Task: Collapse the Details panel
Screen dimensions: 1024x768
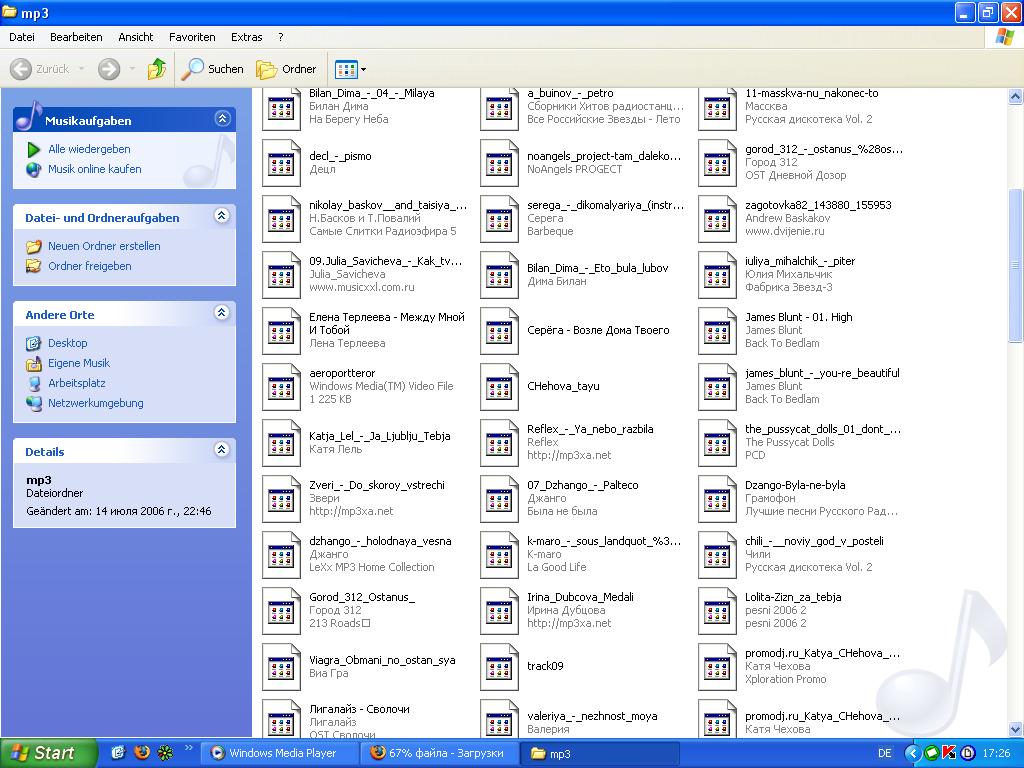Action: click(222, 450)
